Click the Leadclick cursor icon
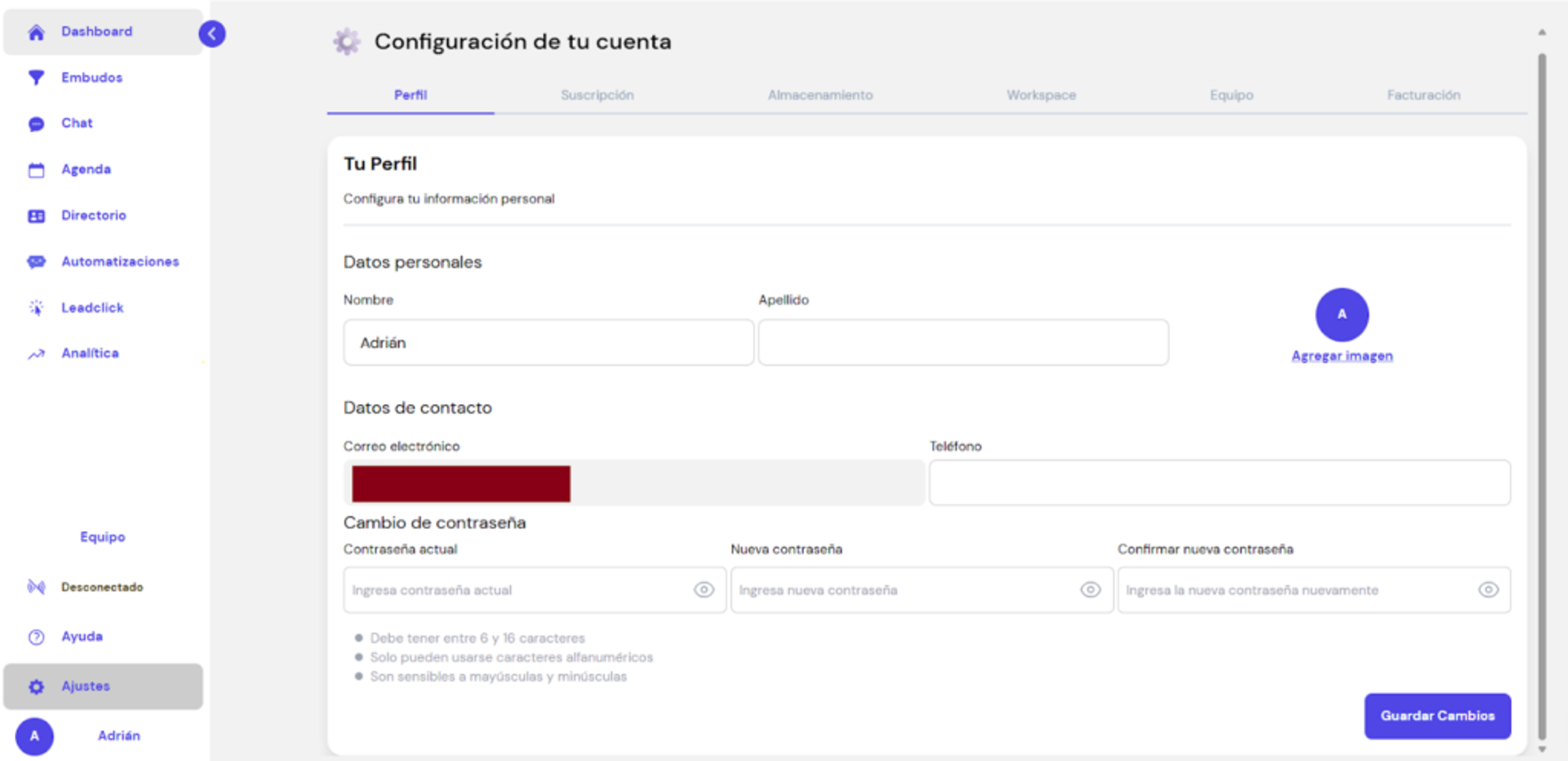This screenshot has height=761, width=1568. (36, 308)
